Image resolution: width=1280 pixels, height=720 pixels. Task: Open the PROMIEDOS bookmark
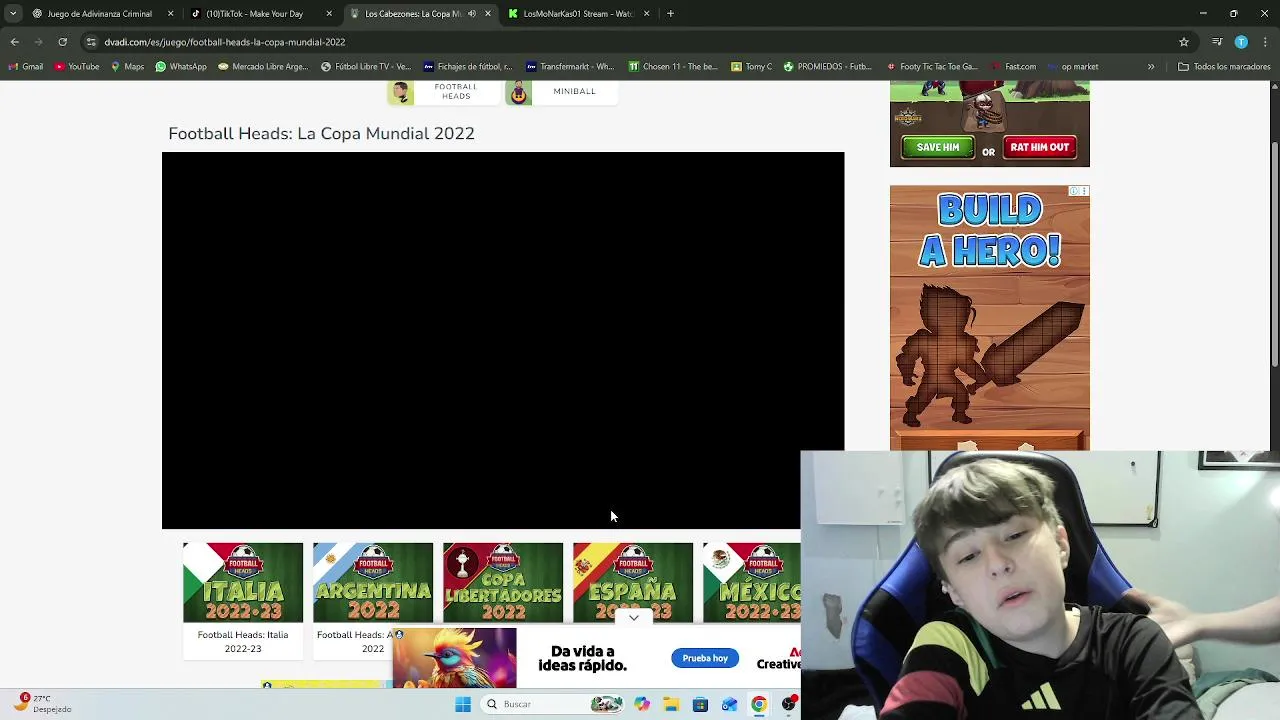(828, 67)
